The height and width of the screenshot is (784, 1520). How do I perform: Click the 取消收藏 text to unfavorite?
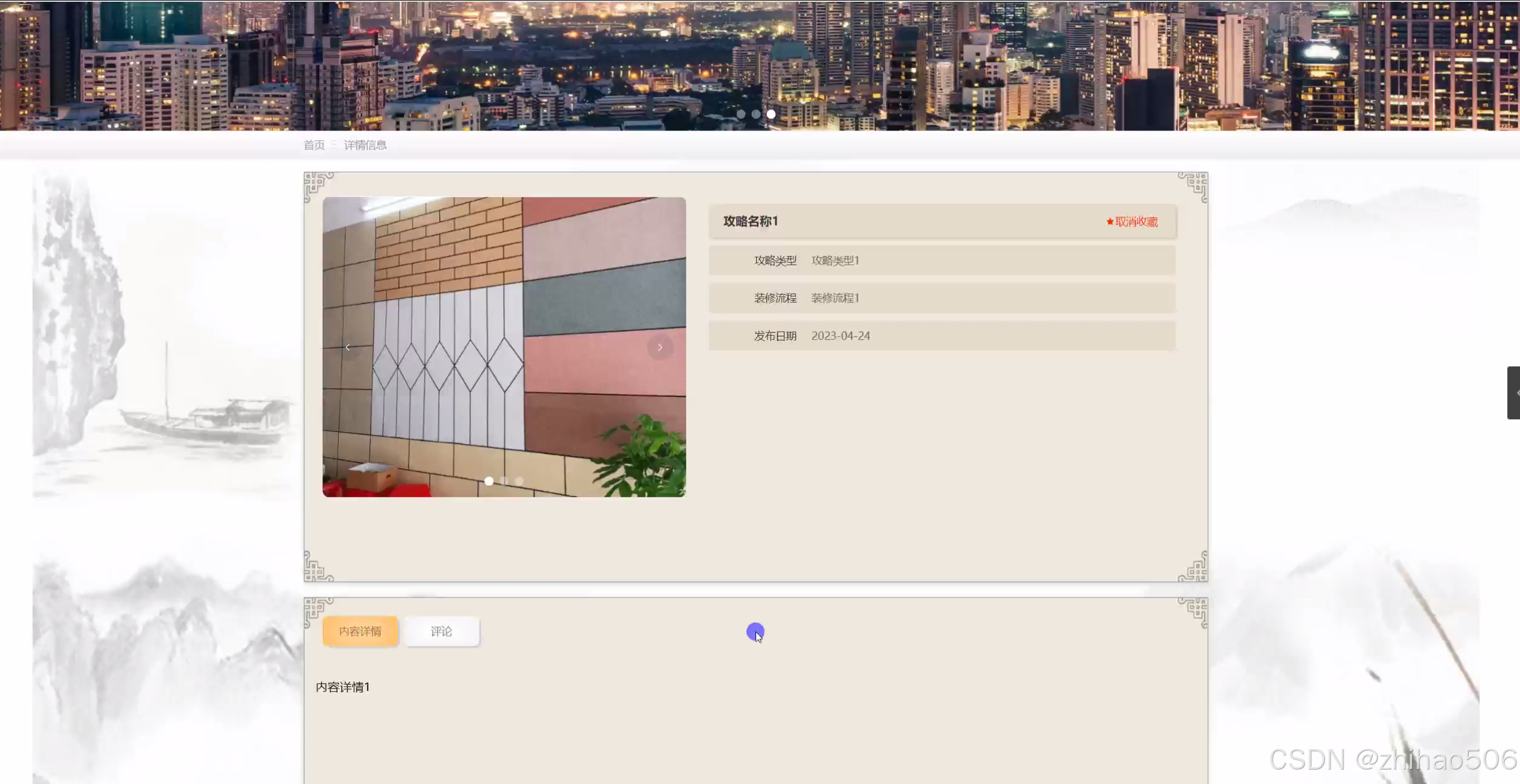(x=1137, y=222)
